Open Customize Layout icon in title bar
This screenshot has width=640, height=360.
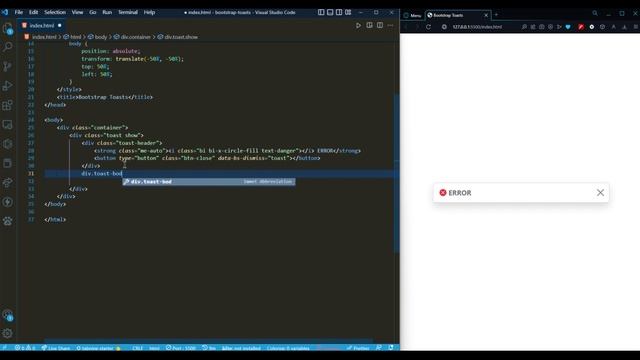click(x=348, y=12)
